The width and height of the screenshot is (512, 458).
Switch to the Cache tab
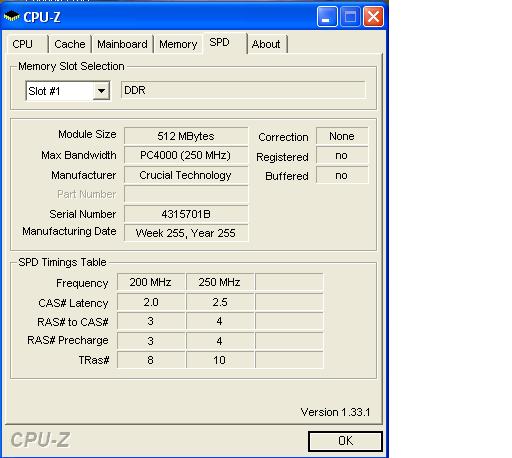click(70, 44)
